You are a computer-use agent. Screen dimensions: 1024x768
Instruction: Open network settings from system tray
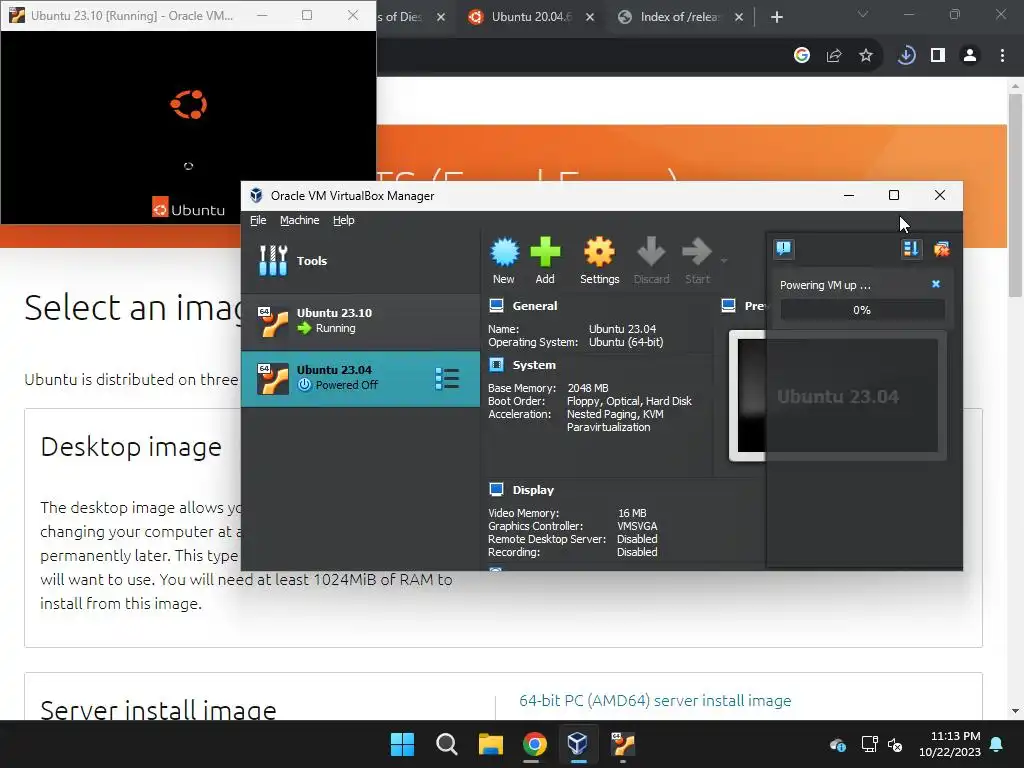(869, 744)
